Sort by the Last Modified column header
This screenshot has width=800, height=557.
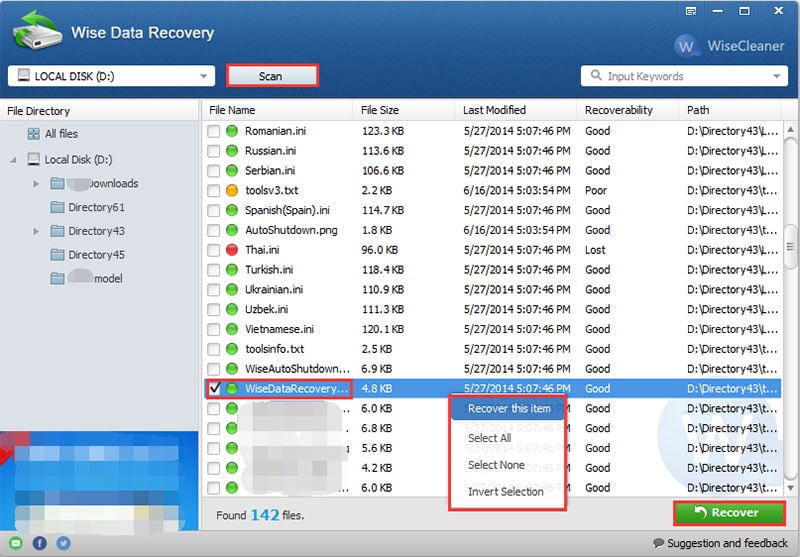tap(516, 110)
